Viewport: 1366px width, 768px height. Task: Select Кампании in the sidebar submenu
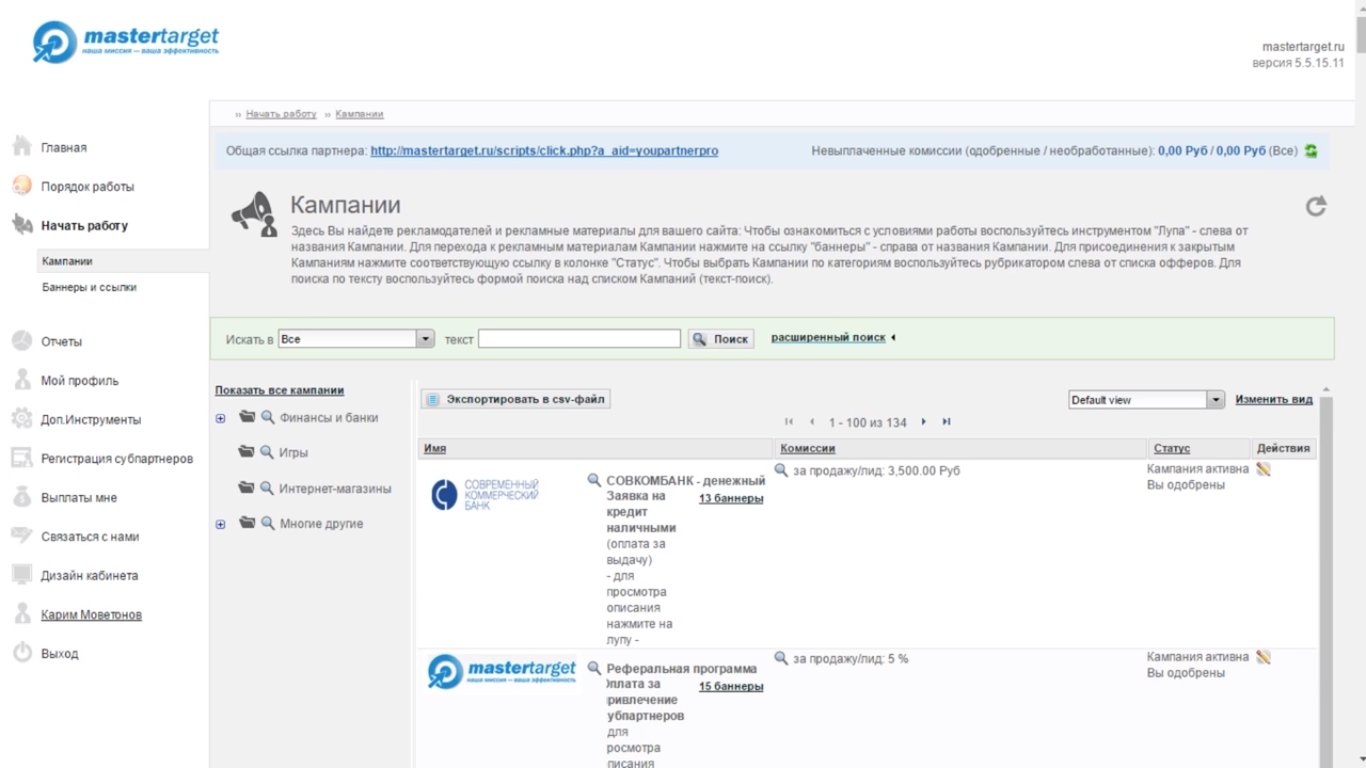(67, 261)
